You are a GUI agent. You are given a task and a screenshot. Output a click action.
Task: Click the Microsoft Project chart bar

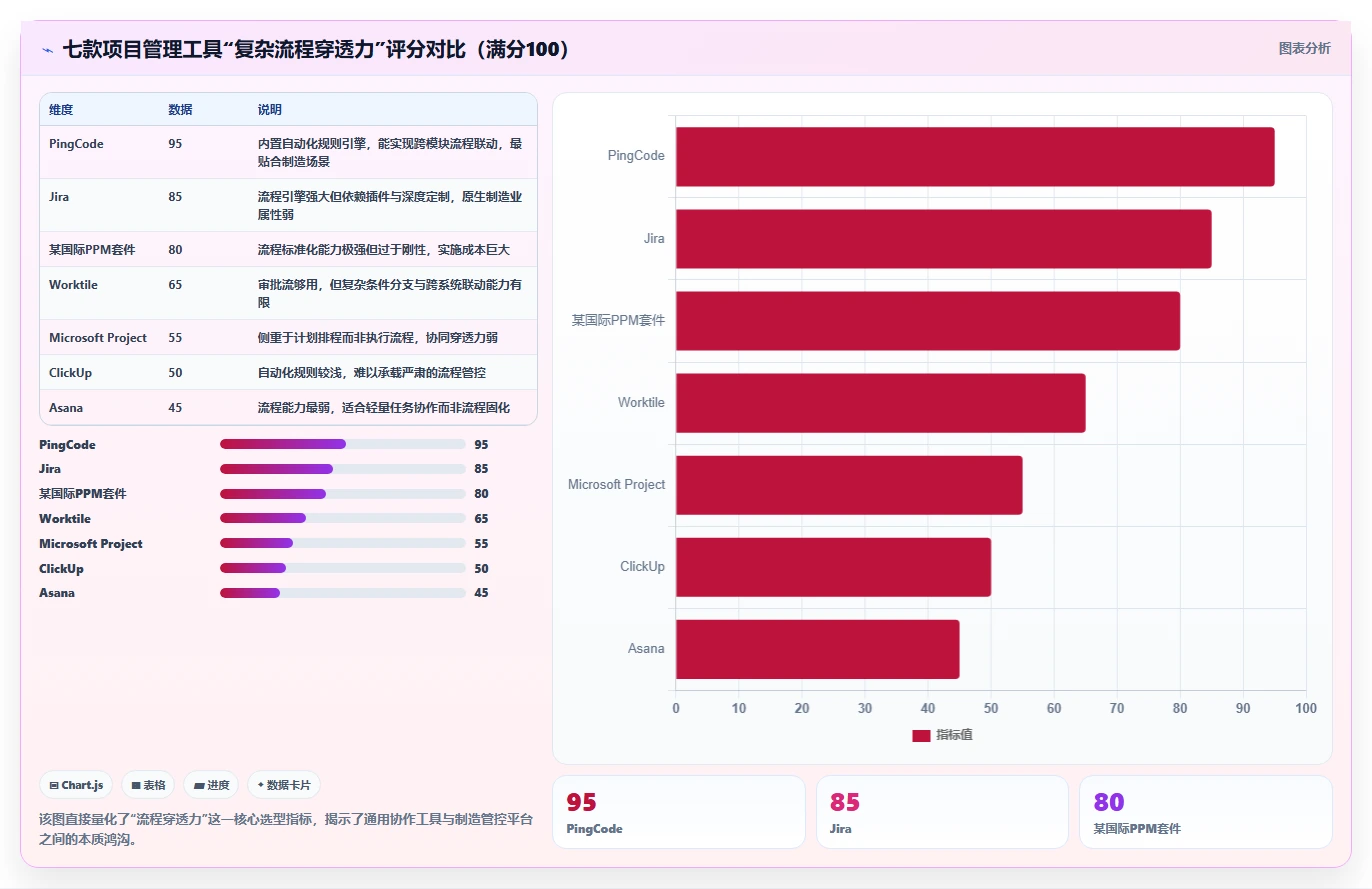tap(849, 485)
